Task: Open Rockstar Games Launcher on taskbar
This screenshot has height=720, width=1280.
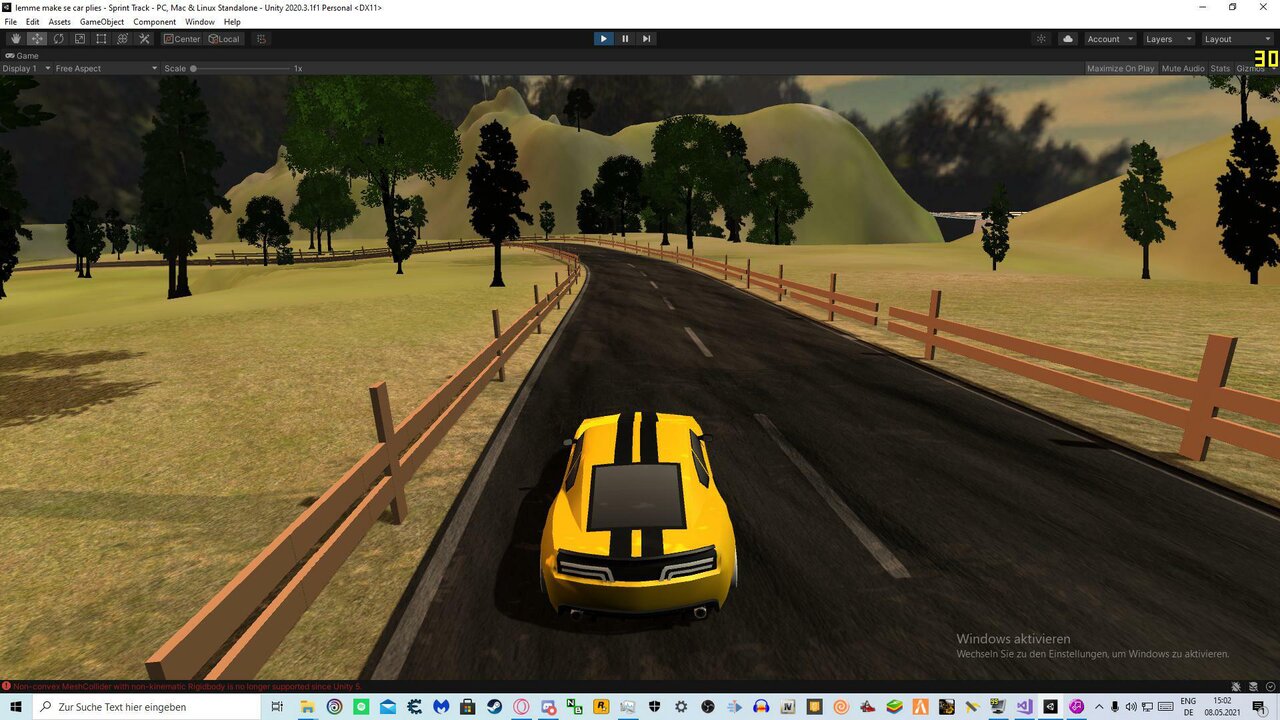Action: (601, 707)
